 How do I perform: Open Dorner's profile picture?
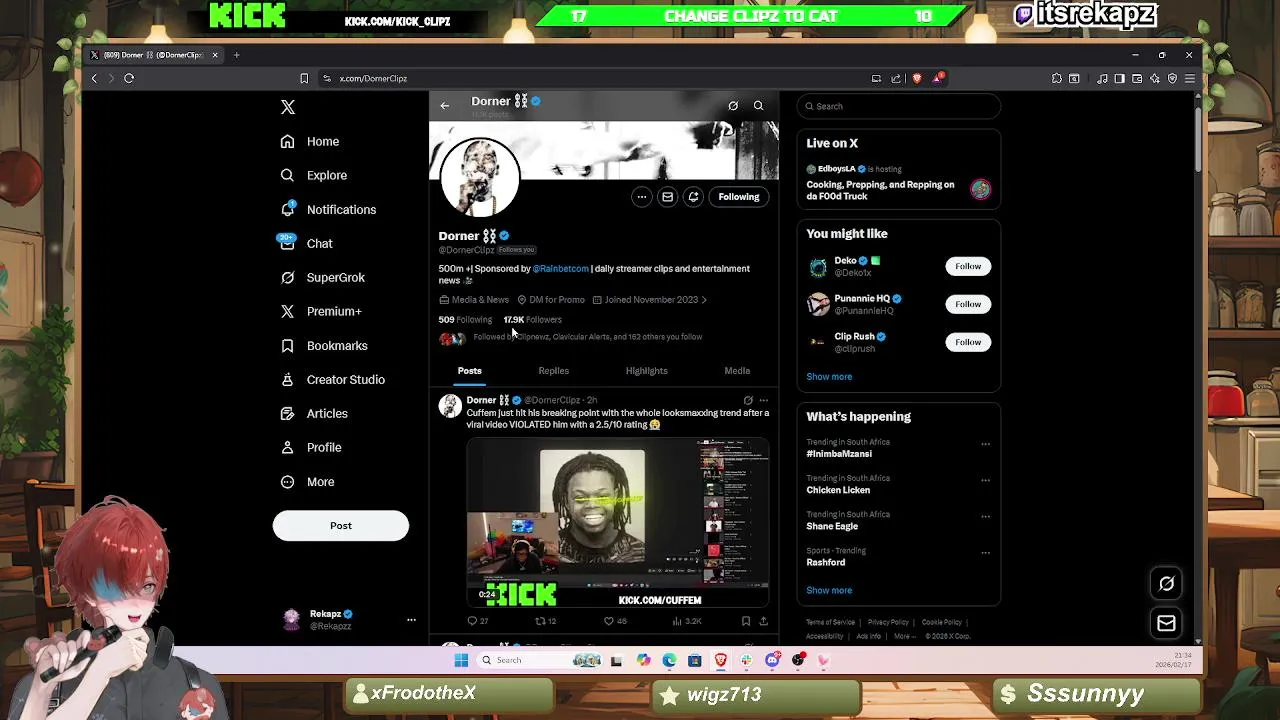coord(480,178)
